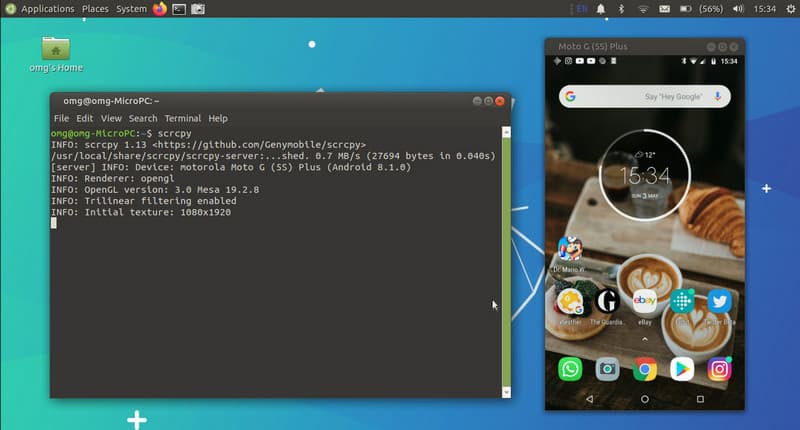
Task: Open the Applications menu in top panel
Action: pyautogui.click(x=47, y=9)
